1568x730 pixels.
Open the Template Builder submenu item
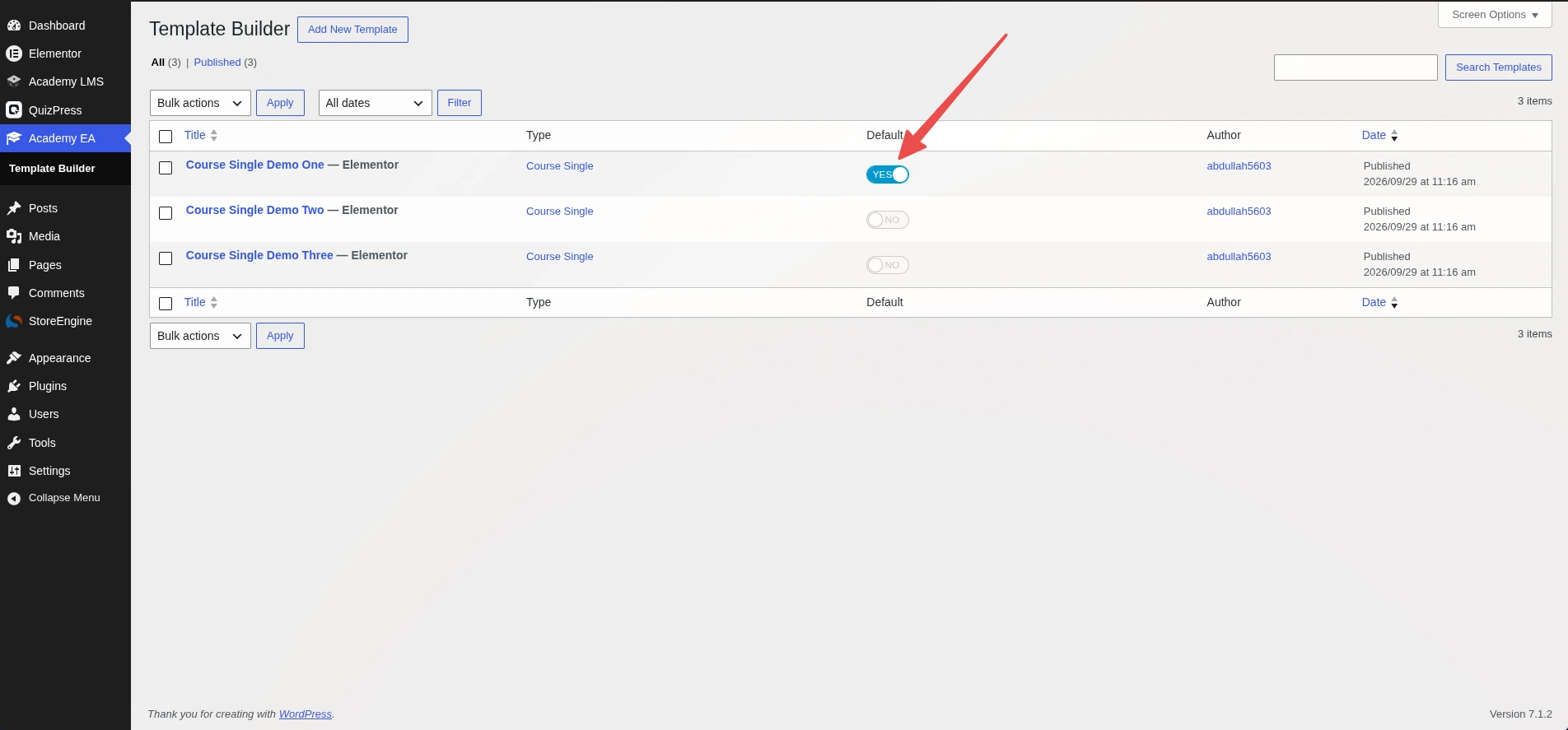[x=52, y=169]
